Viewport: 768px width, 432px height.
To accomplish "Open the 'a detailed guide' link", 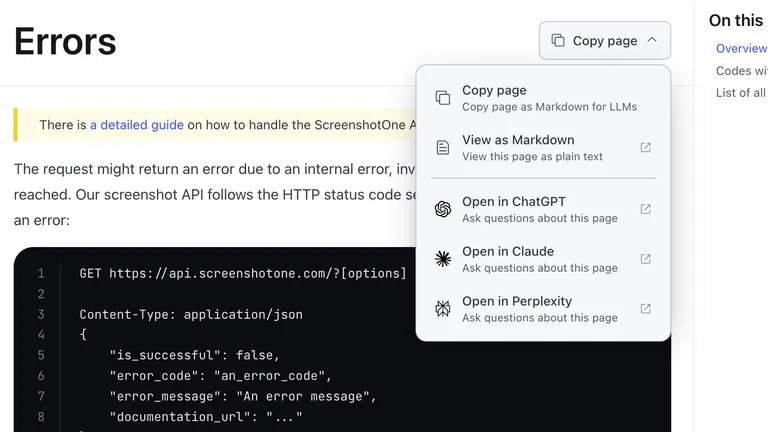I will pos(137,125).
